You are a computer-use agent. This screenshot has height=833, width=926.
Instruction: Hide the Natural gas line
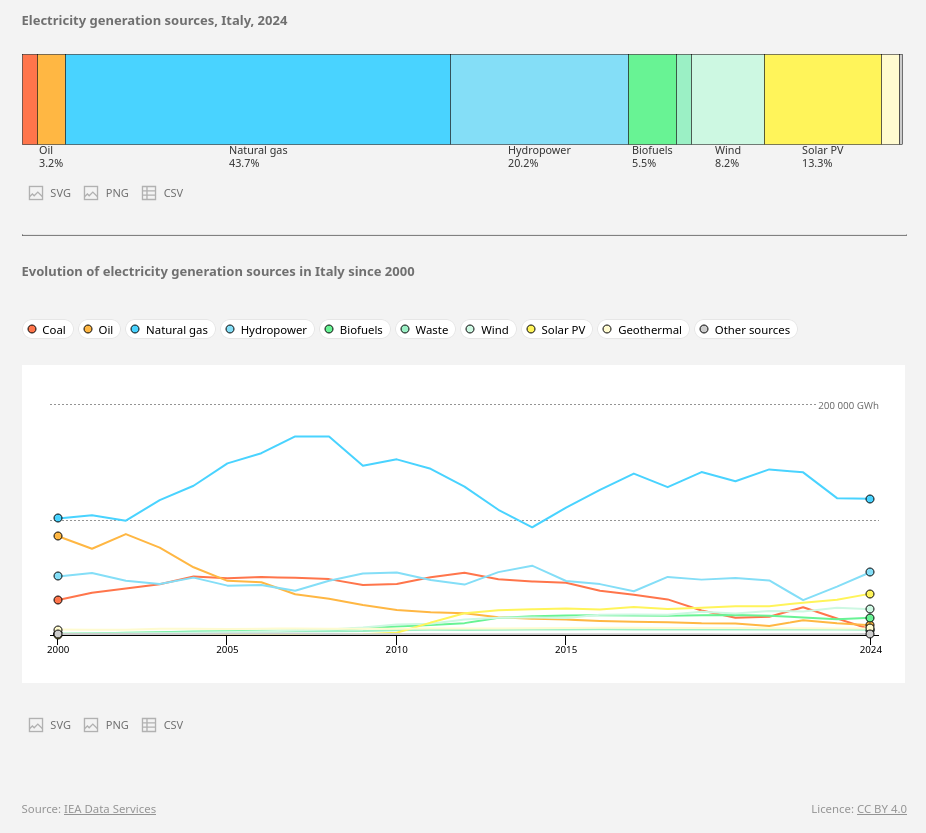[x=170, y=330]
